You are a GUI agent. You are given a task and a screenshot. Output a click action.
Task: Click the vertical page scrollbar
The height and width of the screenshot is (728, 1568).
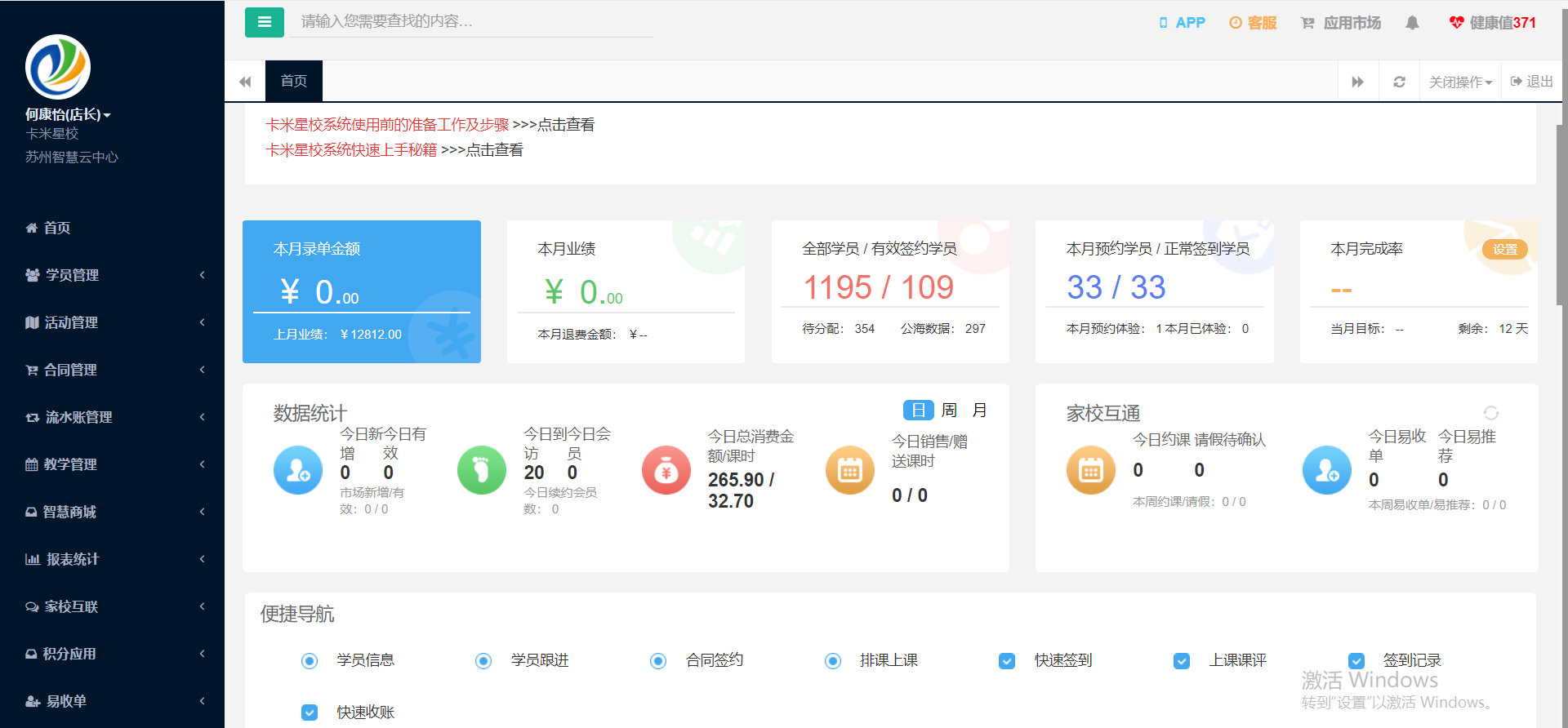tap(1561, 215)
